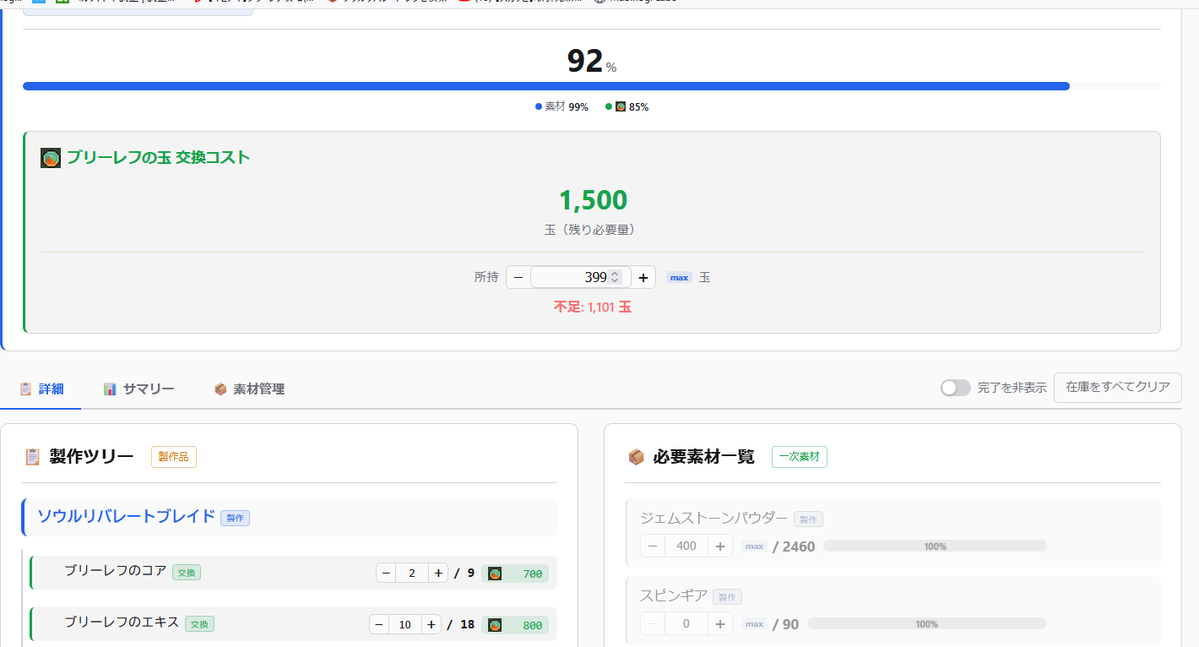Click the box icon on 素材管理 tab
This screenshot has height=647, width=1199.
220,389
